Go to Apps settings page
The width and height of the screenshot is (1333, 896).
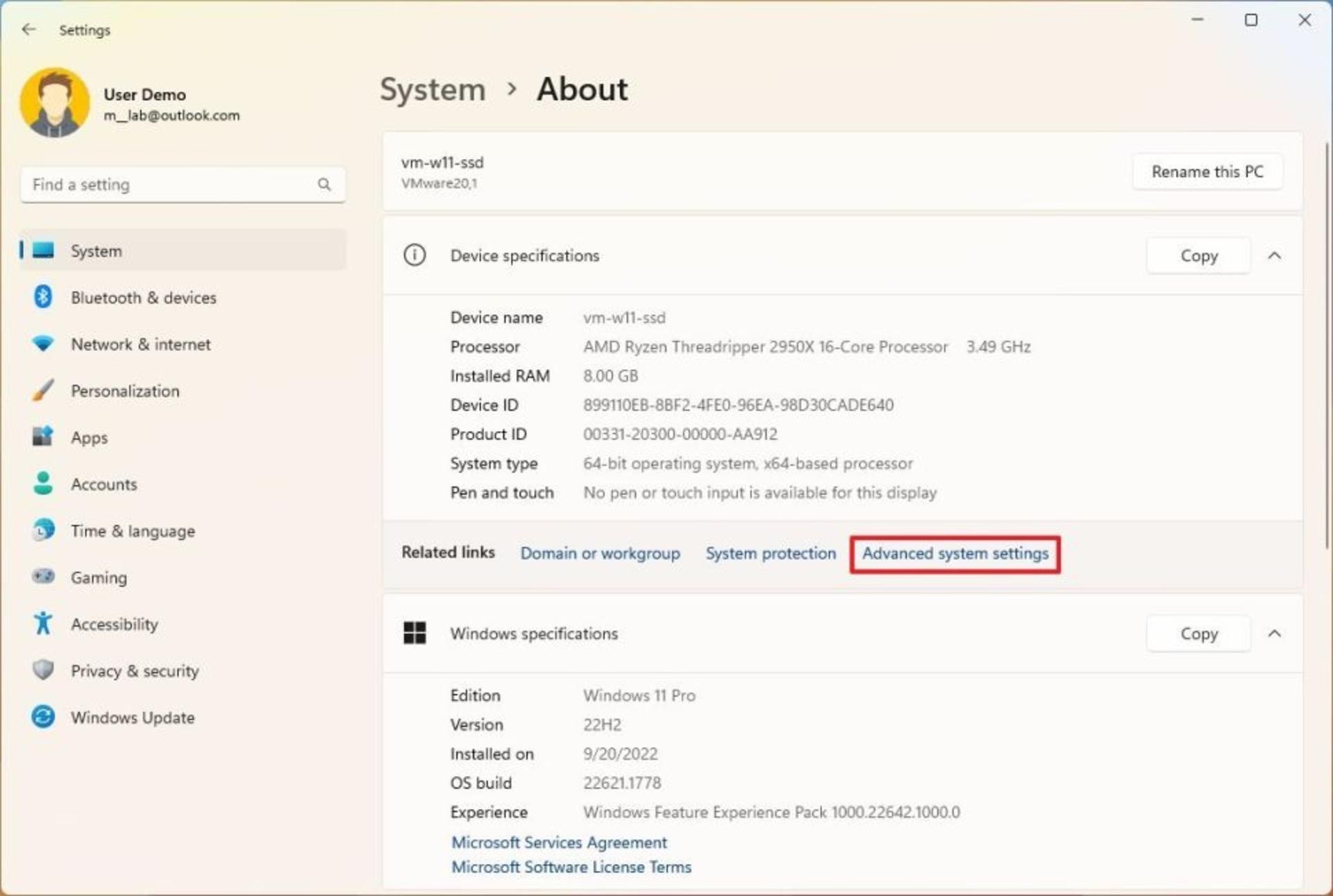click(x=183, y=437)
